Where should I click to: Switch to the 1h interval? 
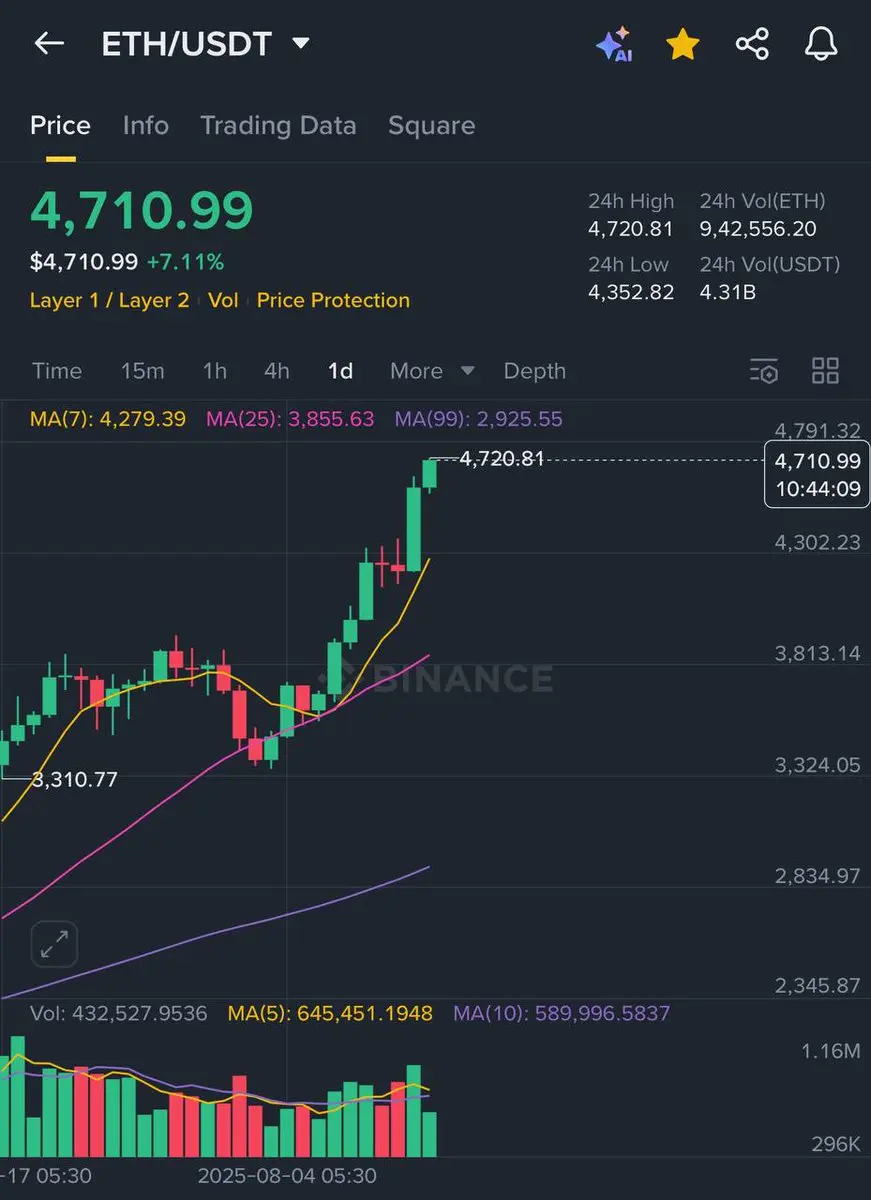point(214,371)
